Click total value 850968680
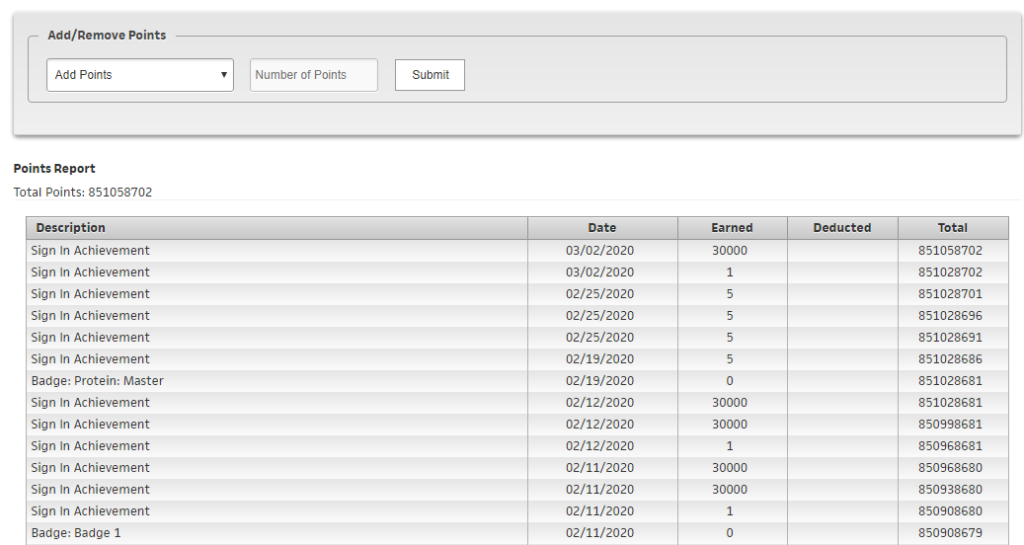The width and height of the screenshot is (1024, 545). point(950,468)
